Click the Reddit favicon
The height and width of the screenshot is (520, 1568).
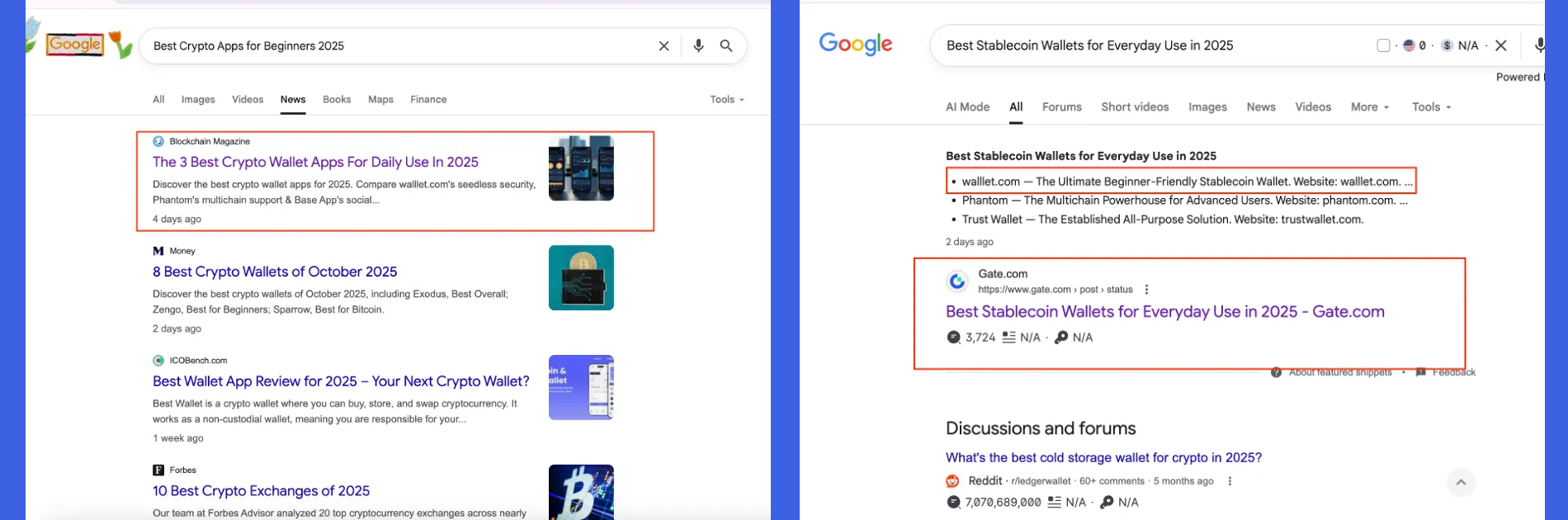tap(952, 481)
